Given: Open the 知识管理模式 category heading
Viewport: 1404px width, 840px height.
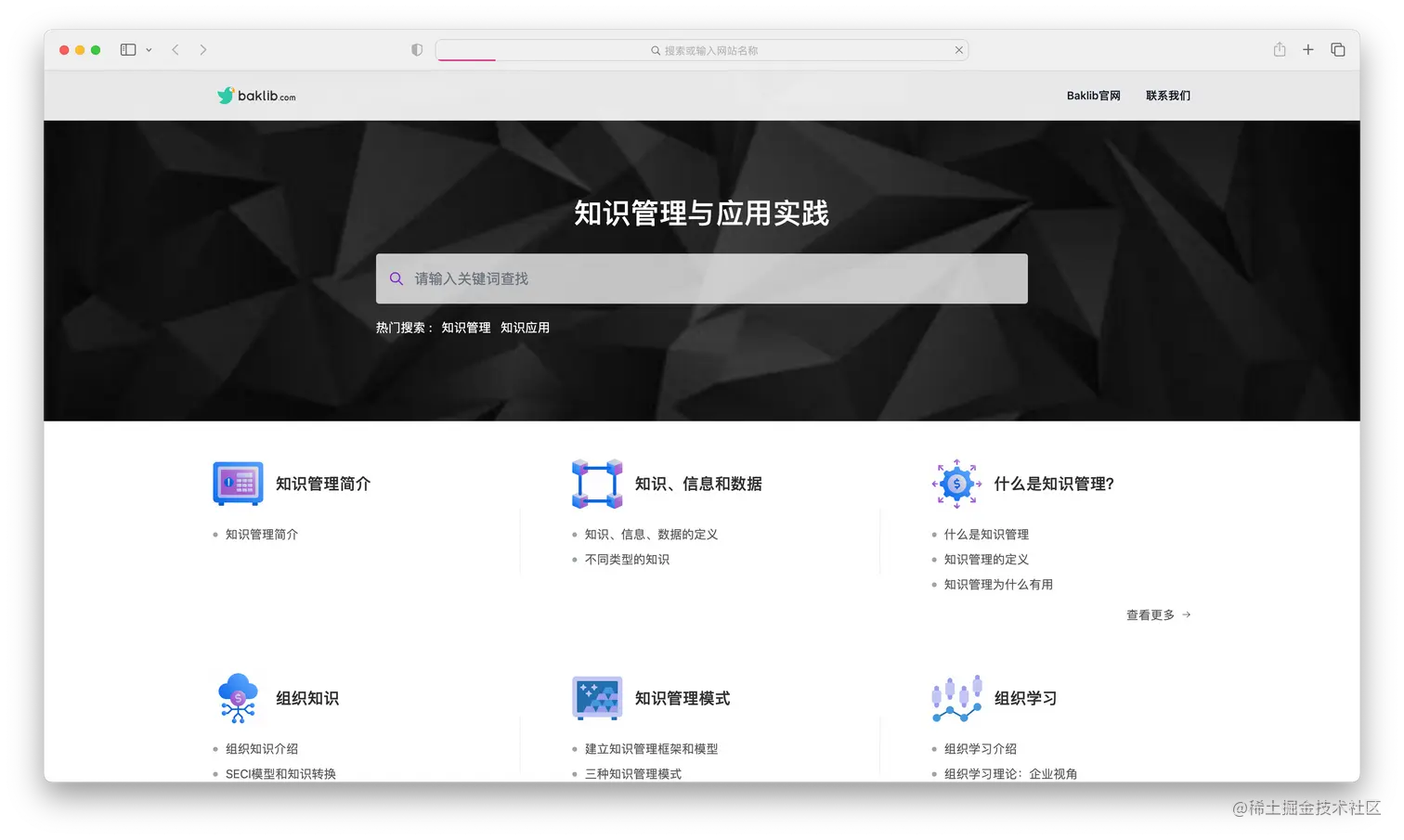Looking at the screenshot, I should (x=682, y=698).
